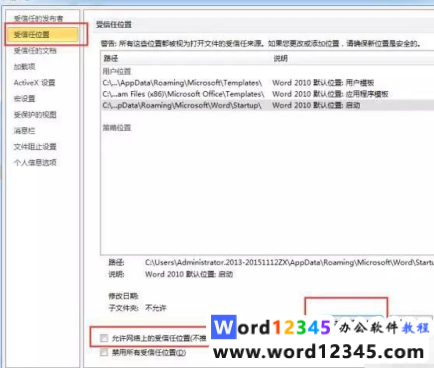The width and height of the screenshot is (434, 368).
Task: Open the 受信任的发布者 category
Action: (38, 18)
